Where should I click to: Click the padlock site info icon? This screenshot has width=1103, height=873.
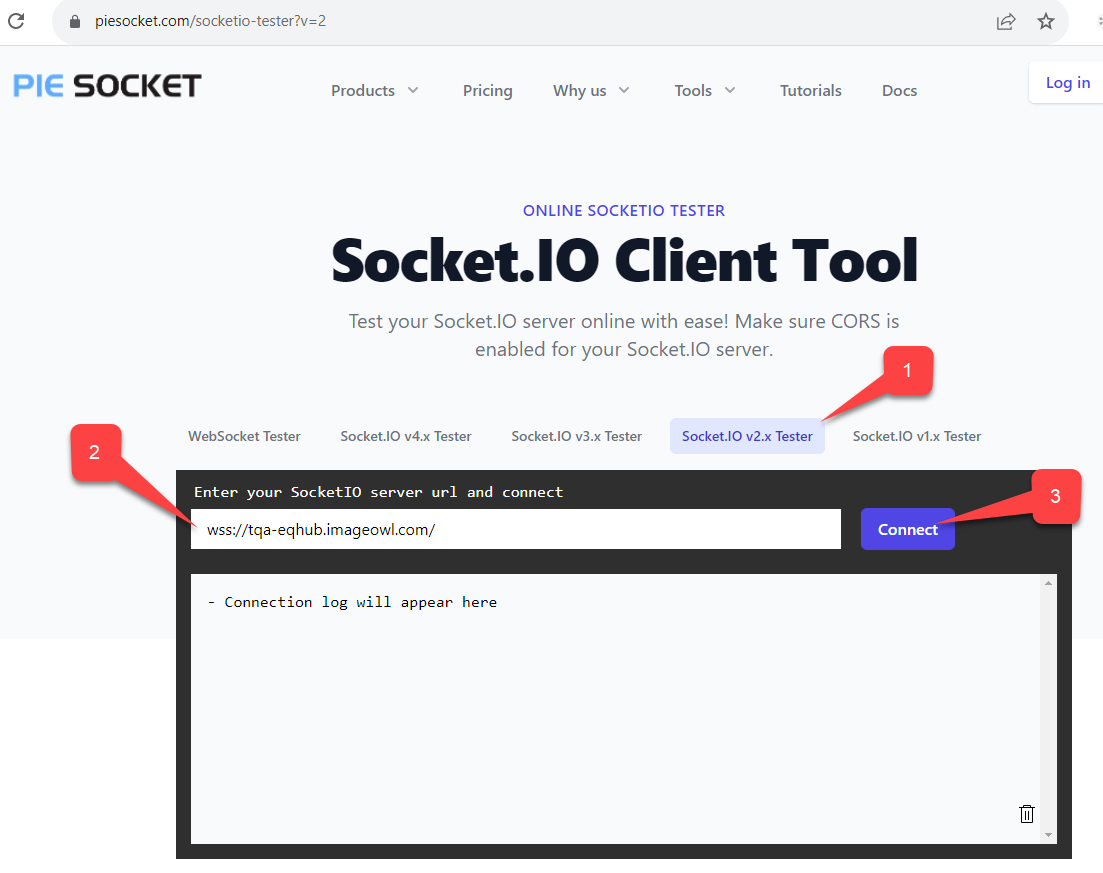(x=74, y=21)
